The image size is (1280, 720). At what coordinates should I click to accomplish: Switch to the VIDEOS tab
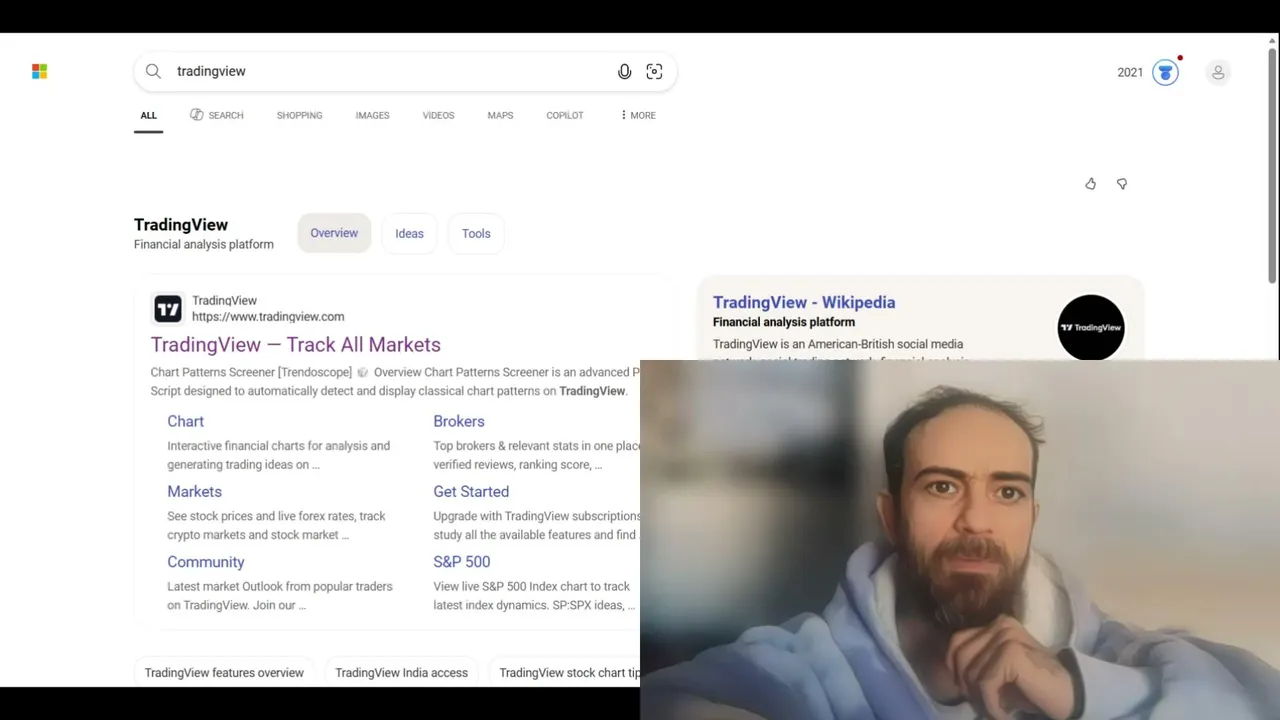point(438,115)
